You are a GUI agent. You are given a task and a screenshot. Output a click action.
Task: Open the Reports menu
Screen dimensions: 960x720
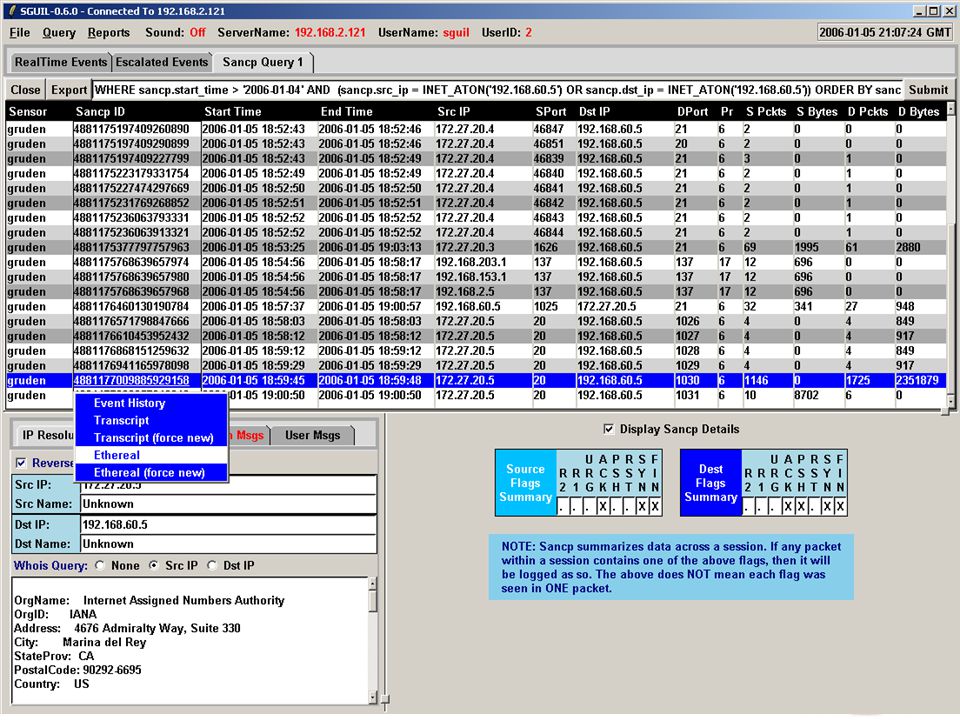(x=108, y=33)
